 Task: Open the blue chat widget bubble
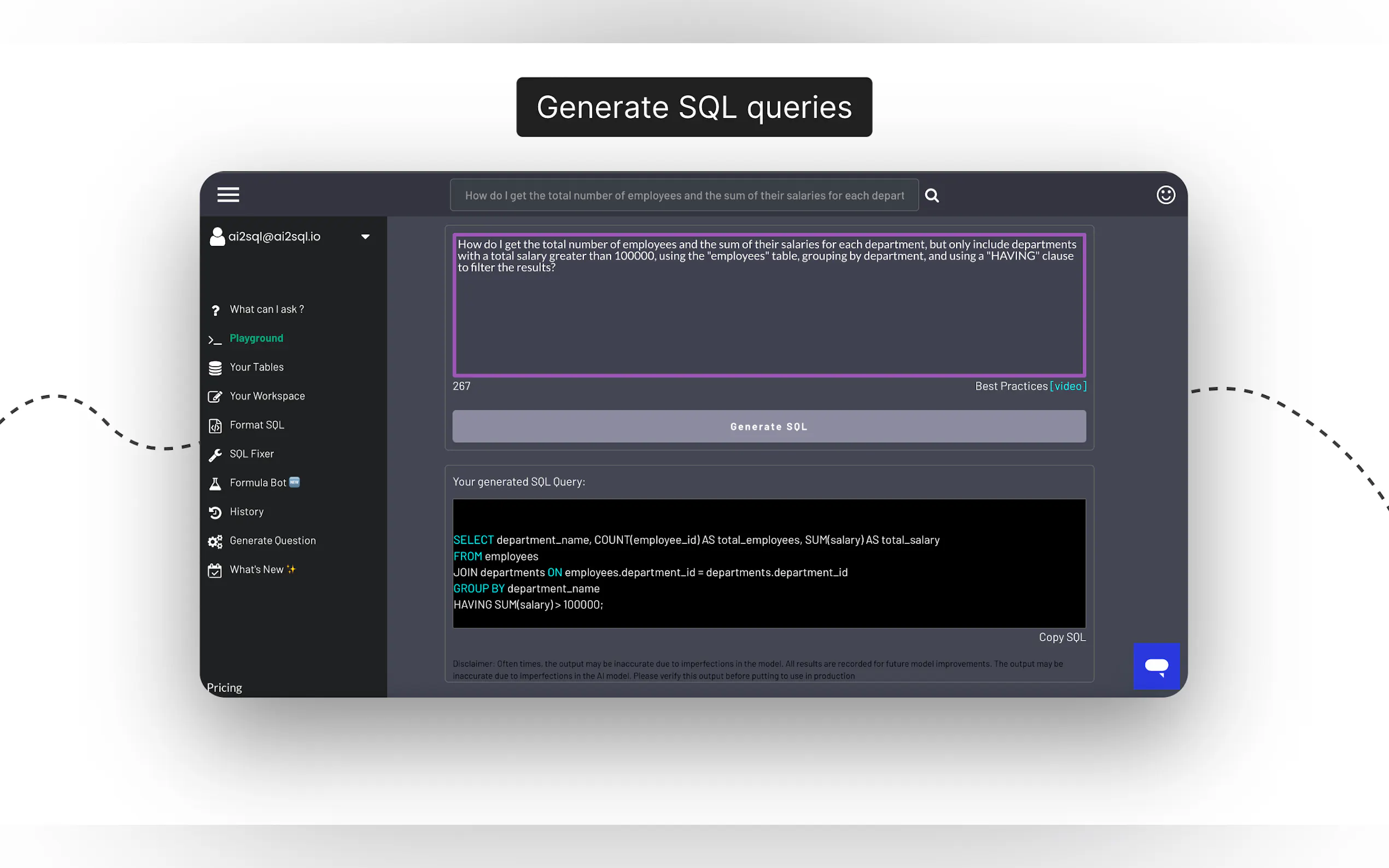pos(1156,666)
